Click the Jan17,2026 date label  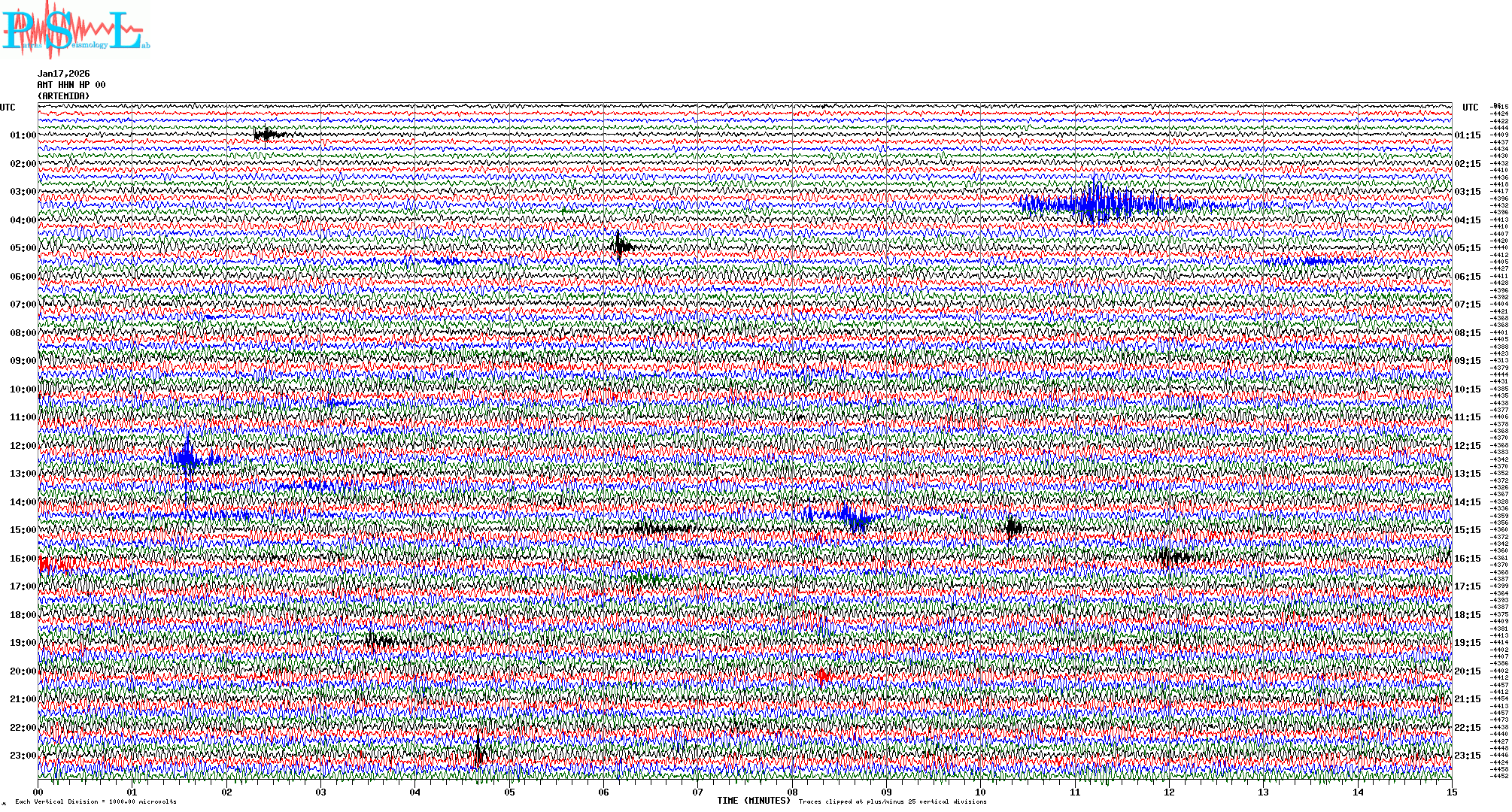(x=63, y=74)
